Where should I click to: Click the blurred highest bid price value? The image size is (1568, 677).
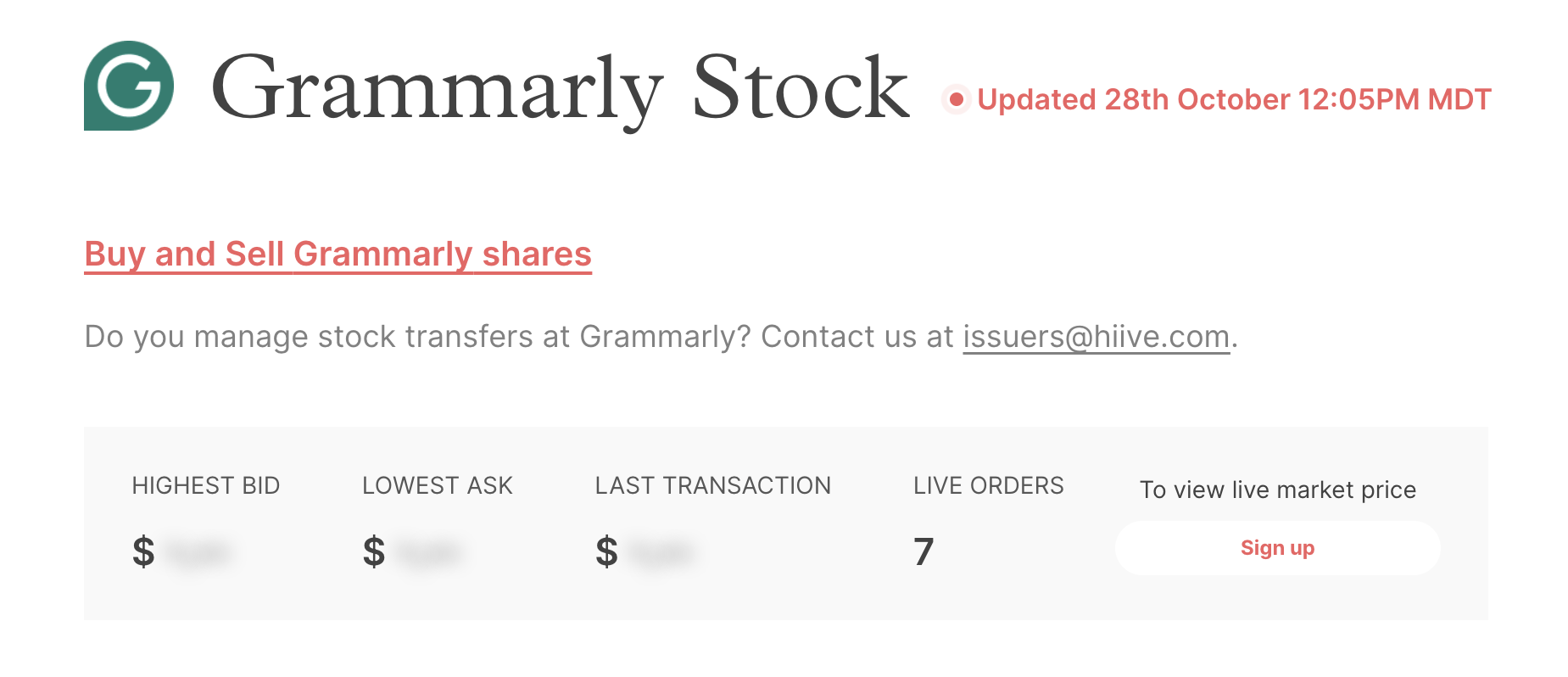coord(198,553)
